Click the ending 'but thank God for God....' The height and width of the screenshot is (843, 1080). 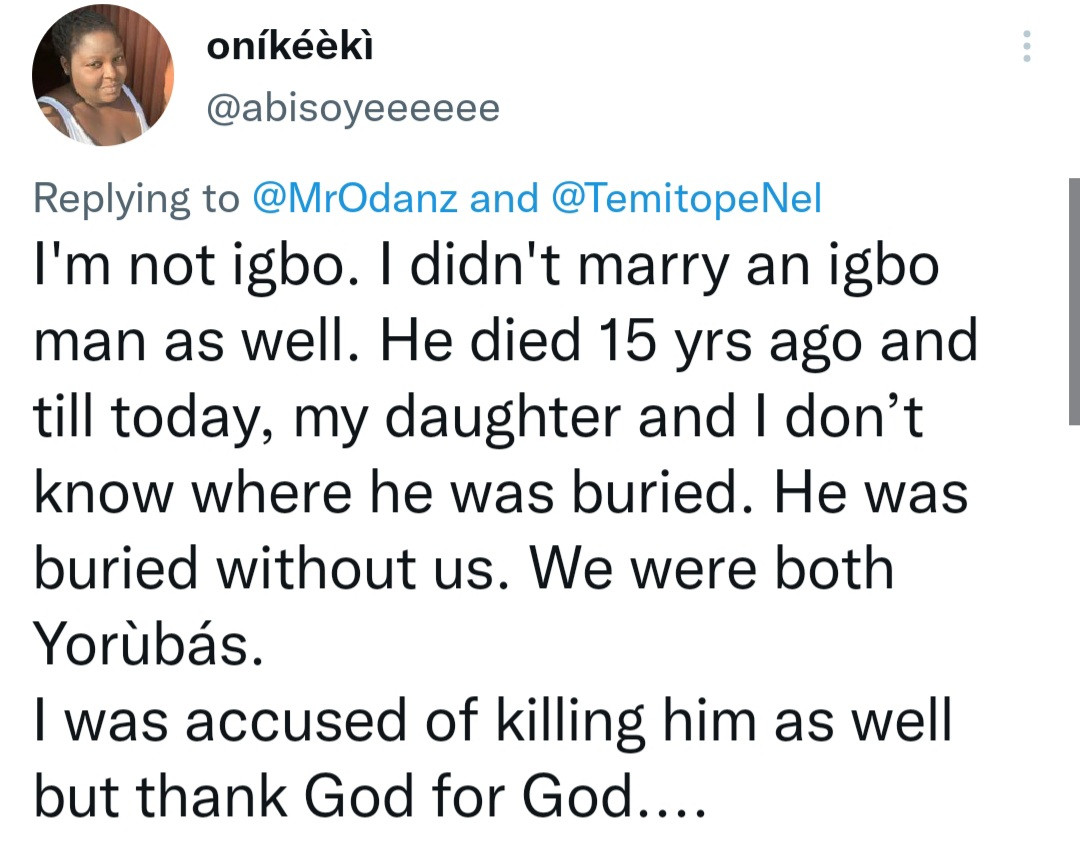click(370, 796)
